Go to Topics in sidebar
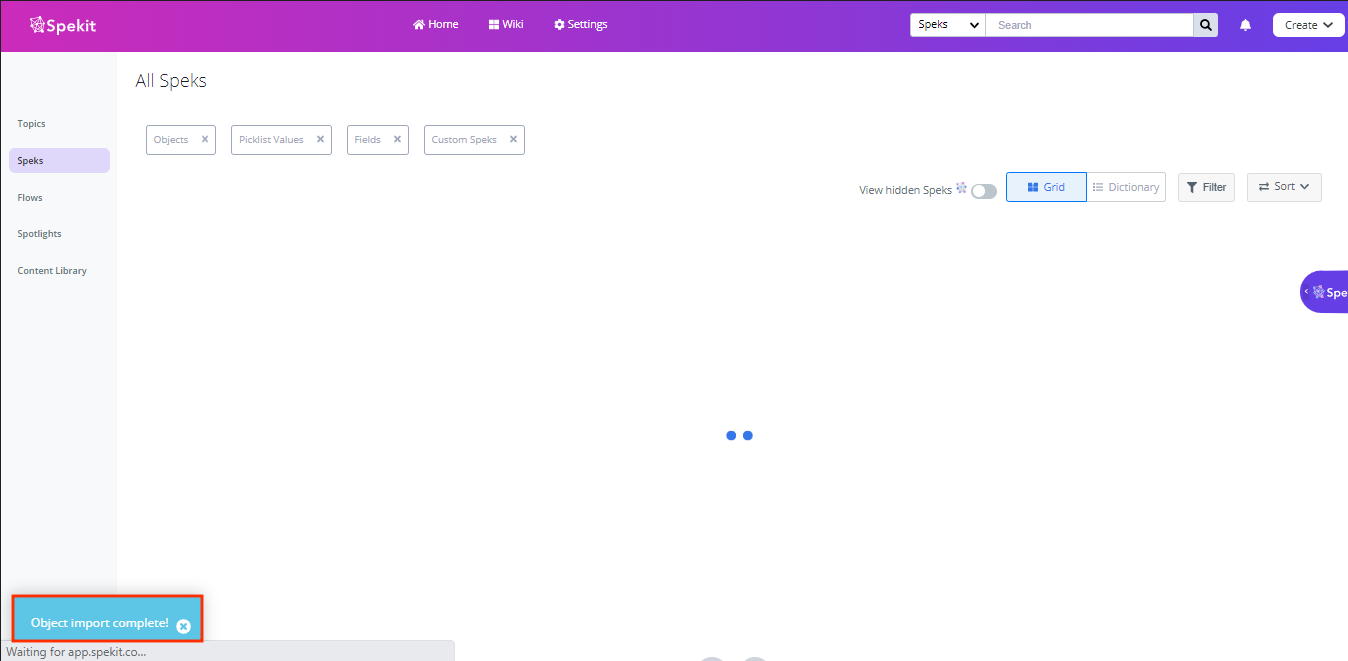Viewport: 1348px width, 661px height. (x=32, y=124)
